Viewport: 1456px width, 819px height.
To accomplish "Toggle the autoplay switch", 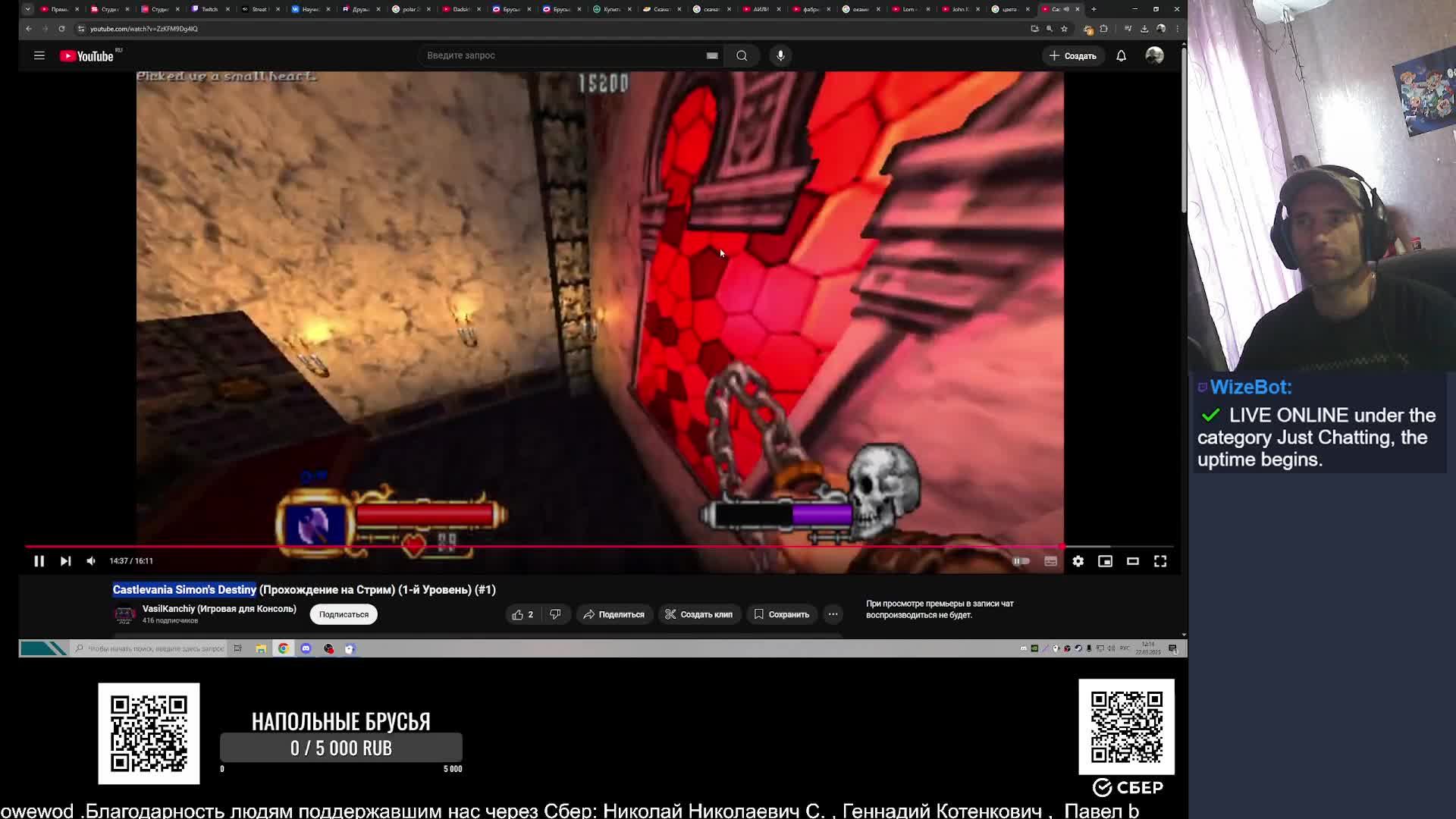I will point(1021,561).
